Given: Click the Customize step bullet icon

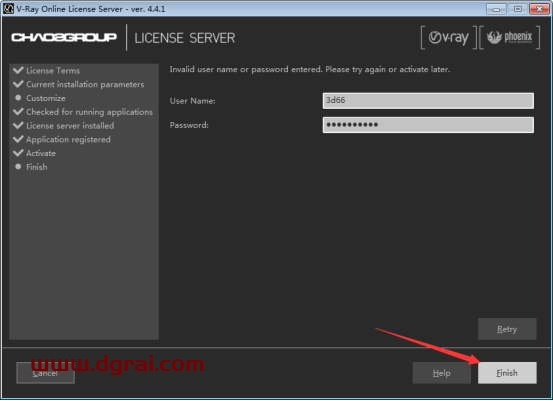Looking at the screenshot, I should (x=18, y=98).
